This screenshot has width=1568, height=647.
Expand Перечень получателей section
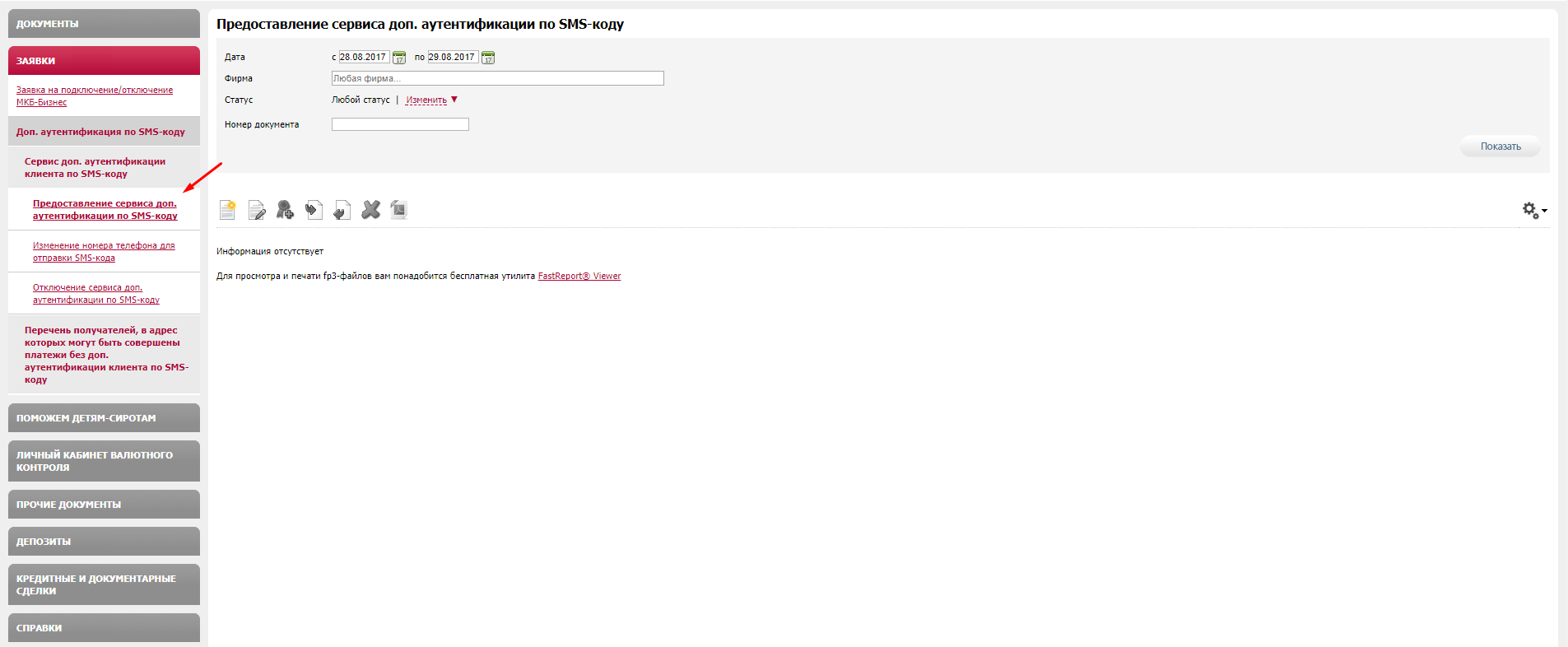[104, 355]
